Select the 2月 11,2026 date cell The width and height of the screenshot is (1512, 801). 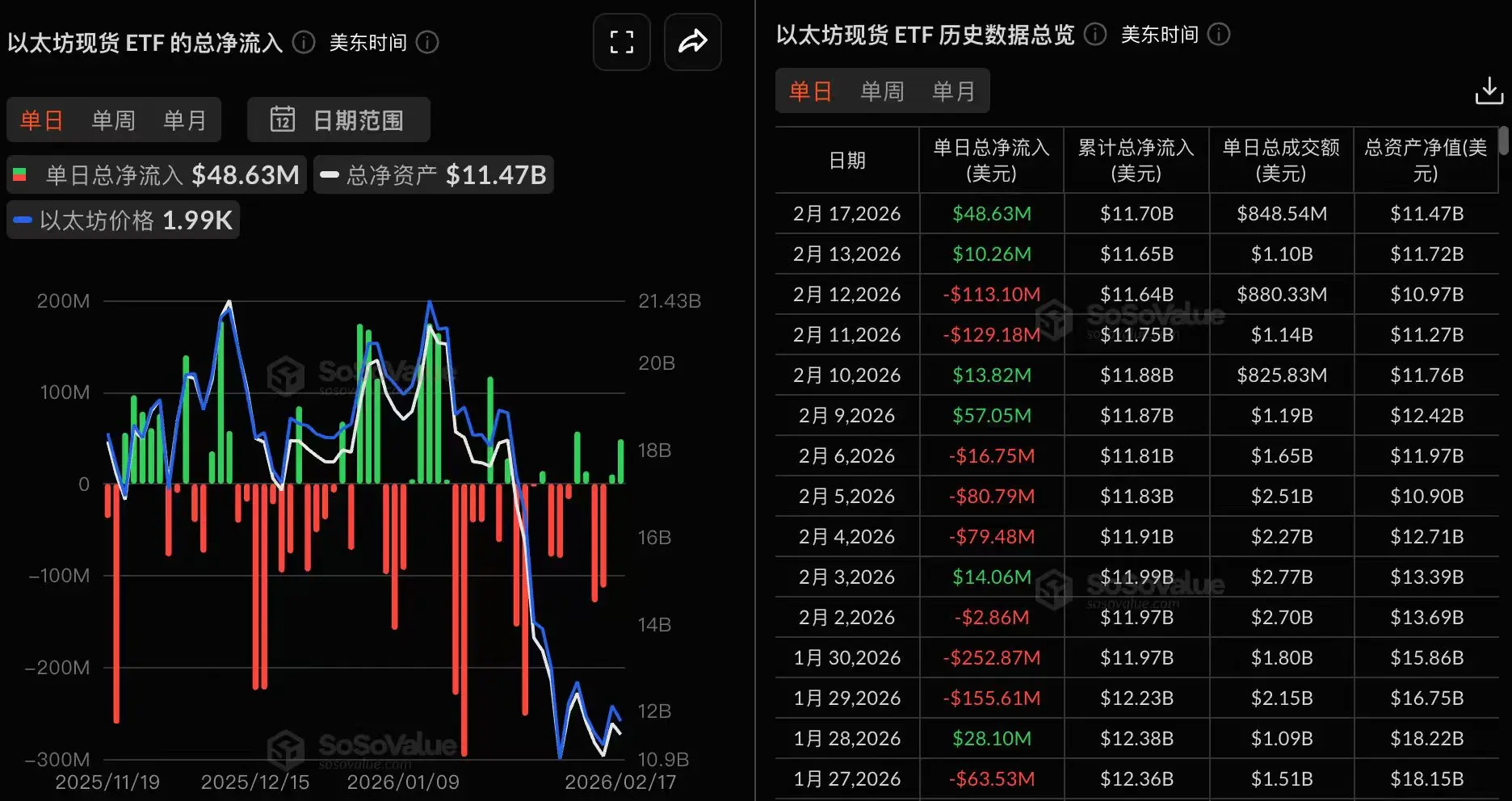(847, 334)
